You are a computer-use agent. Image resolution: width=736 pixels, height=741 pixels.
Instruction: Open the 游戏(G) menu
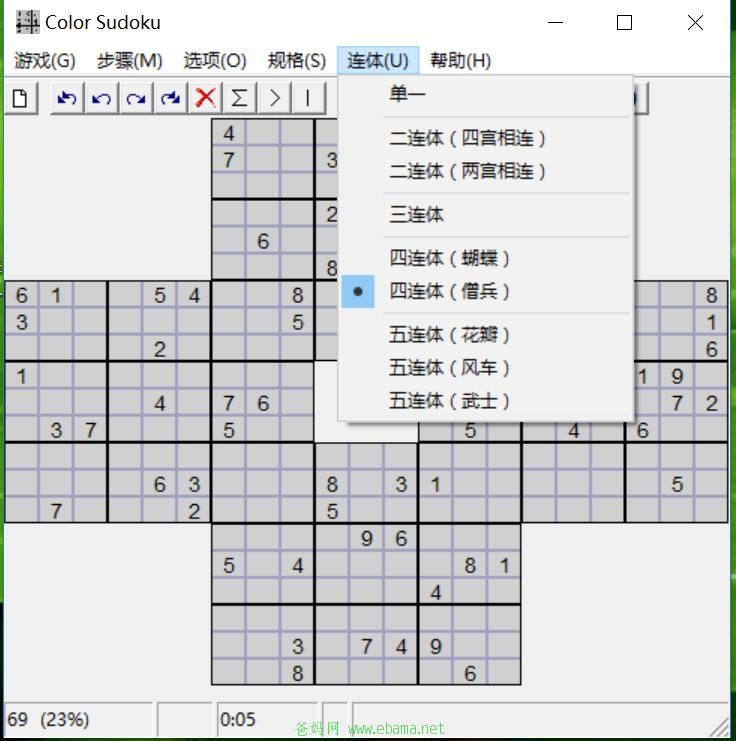click(x=45, y=60)
